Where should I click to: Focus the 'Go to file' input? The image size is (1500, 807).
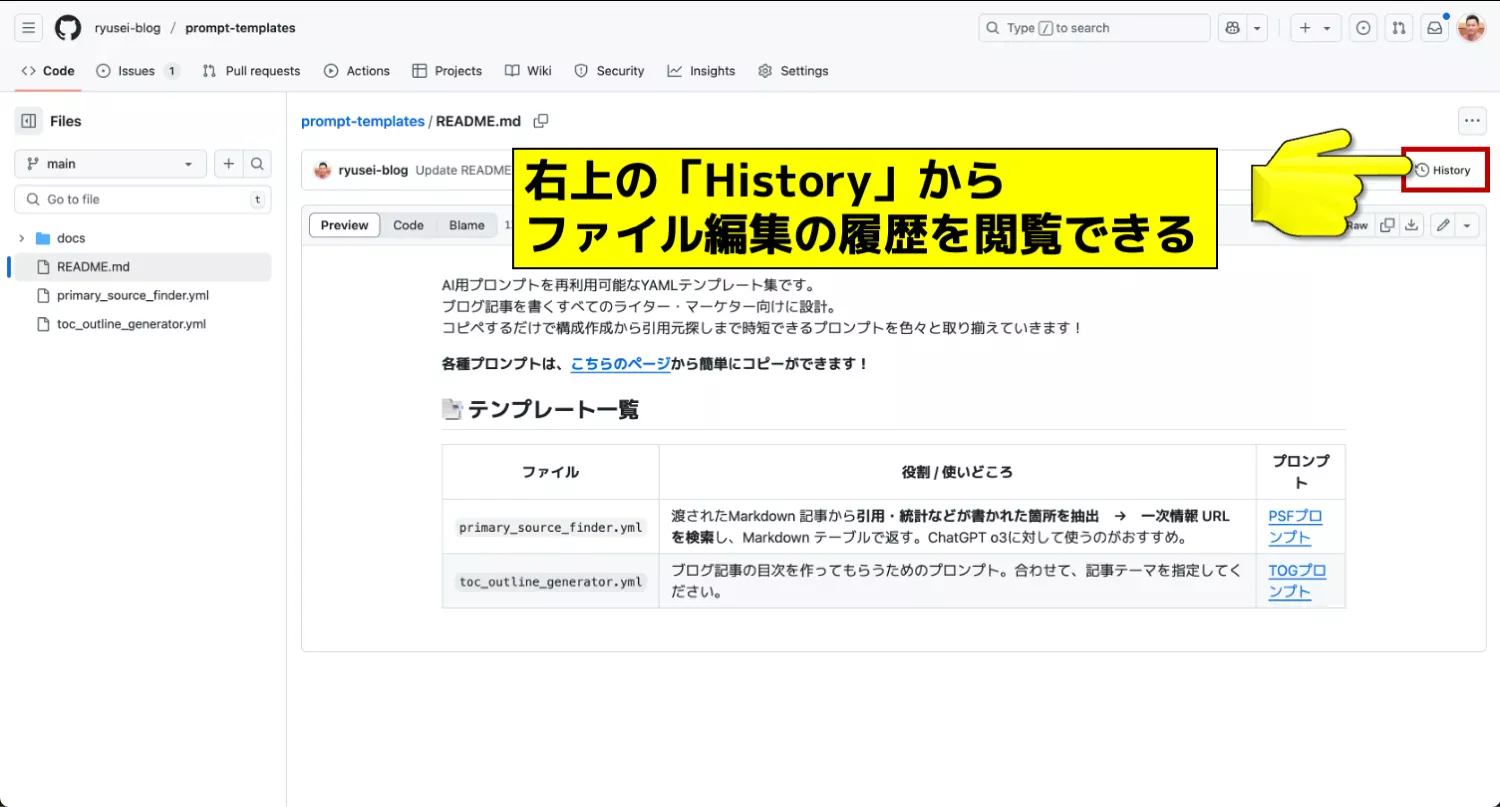pos(143,199)
